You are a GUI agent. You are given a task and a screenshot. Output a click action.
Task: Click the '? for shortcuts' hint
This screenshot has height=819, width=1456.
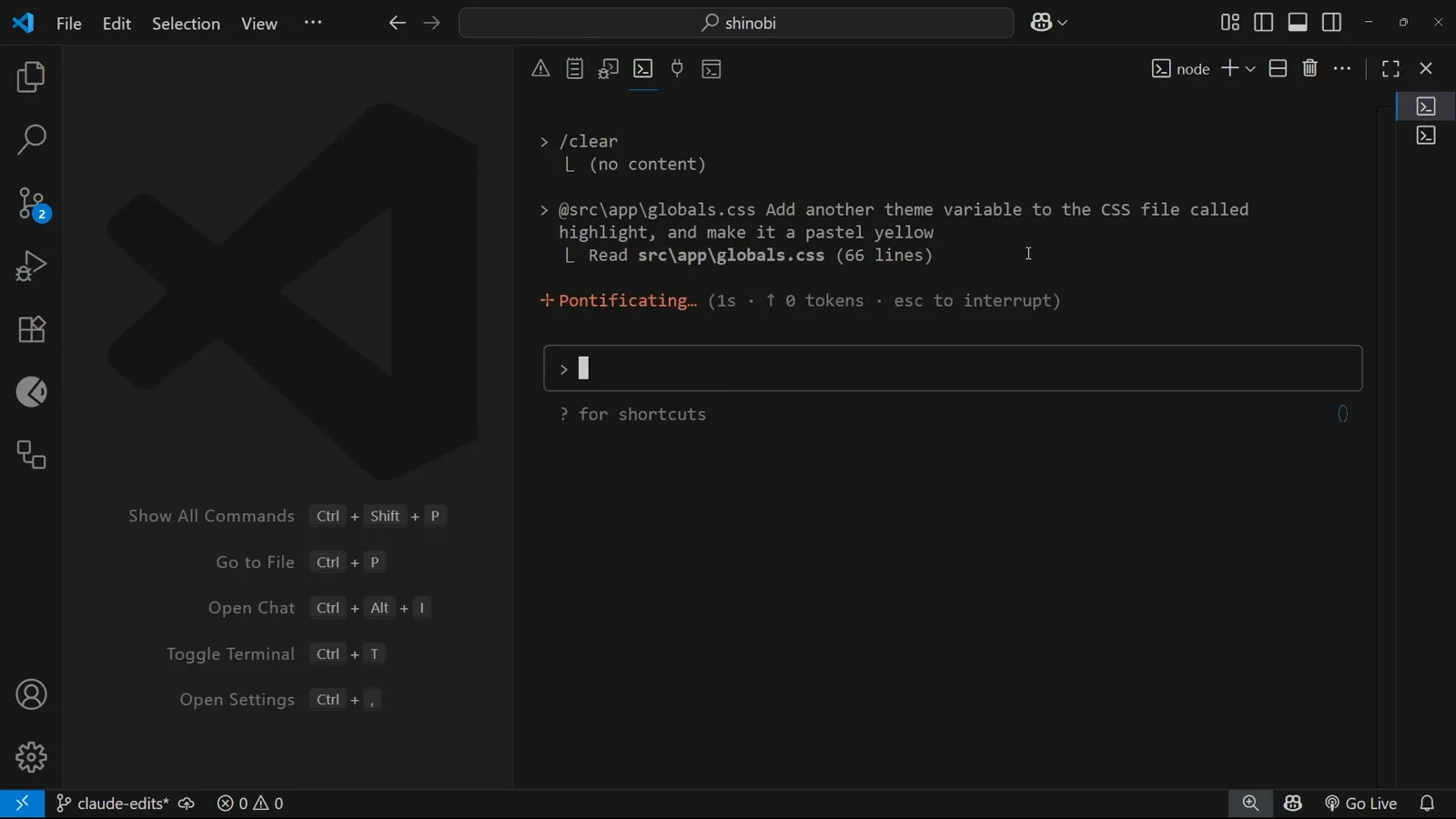[632, 415]
